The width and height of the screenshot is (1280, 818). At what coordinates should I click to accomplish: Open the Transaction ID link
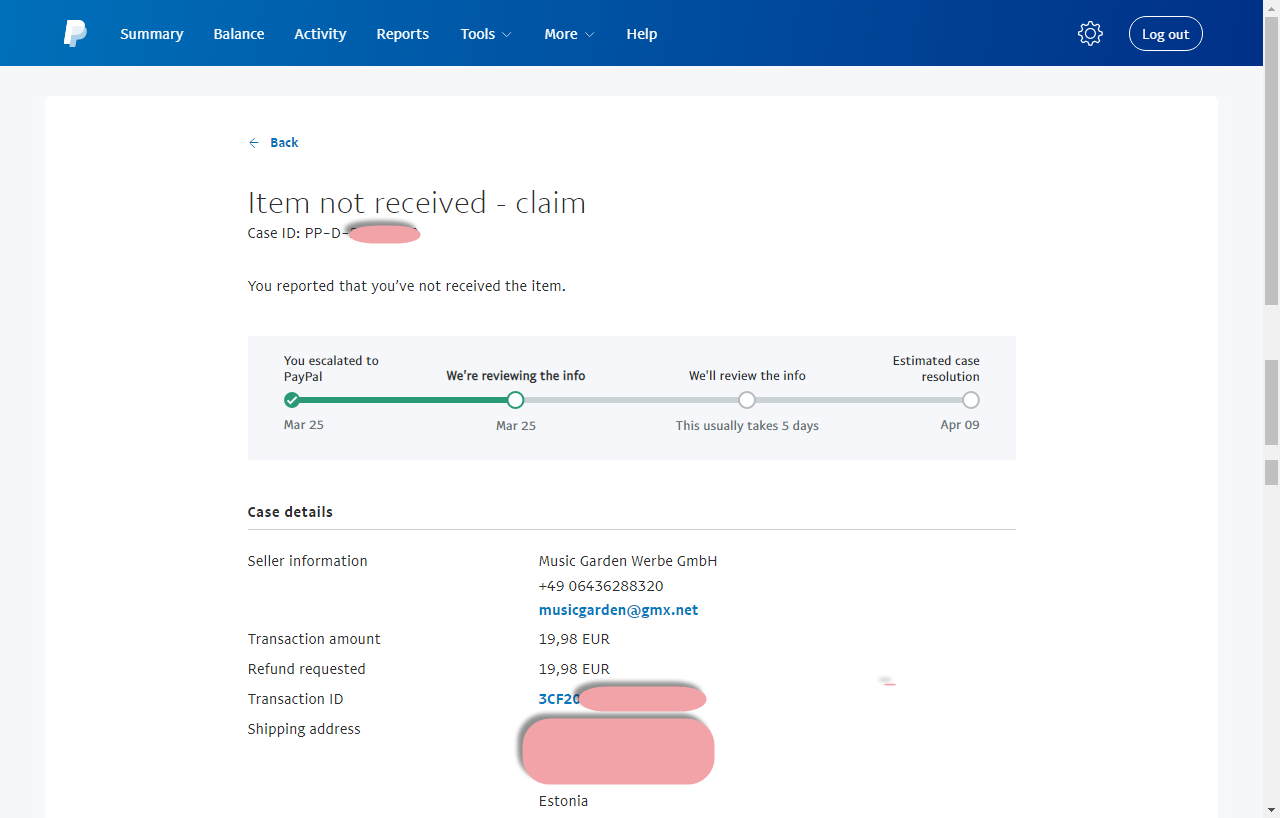coord(622,699)
